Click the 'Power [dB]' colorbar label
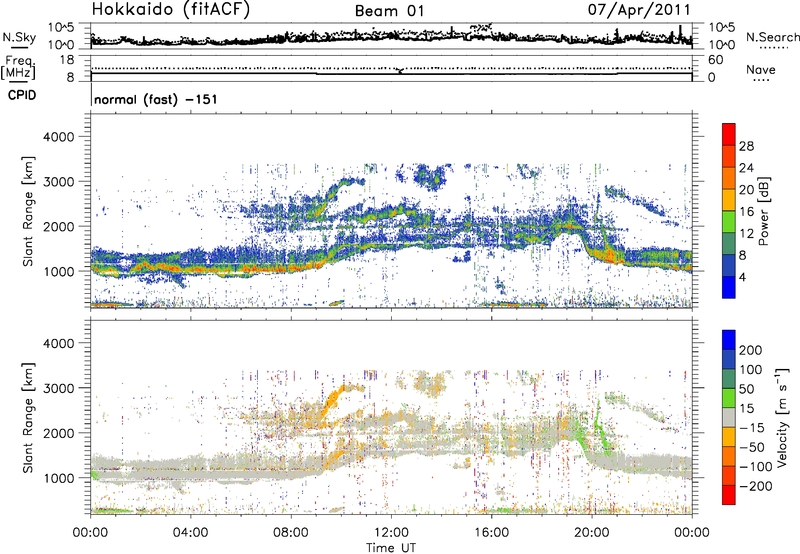 pos(764,211)
